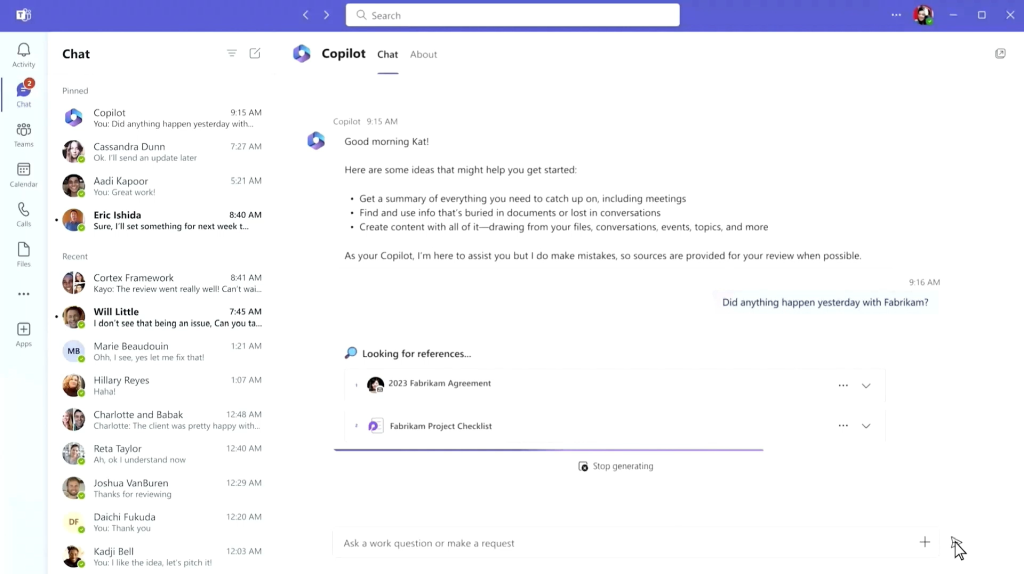Click the Pinned section header
This screenshot has width=1024, height=574.
point(75,91)
